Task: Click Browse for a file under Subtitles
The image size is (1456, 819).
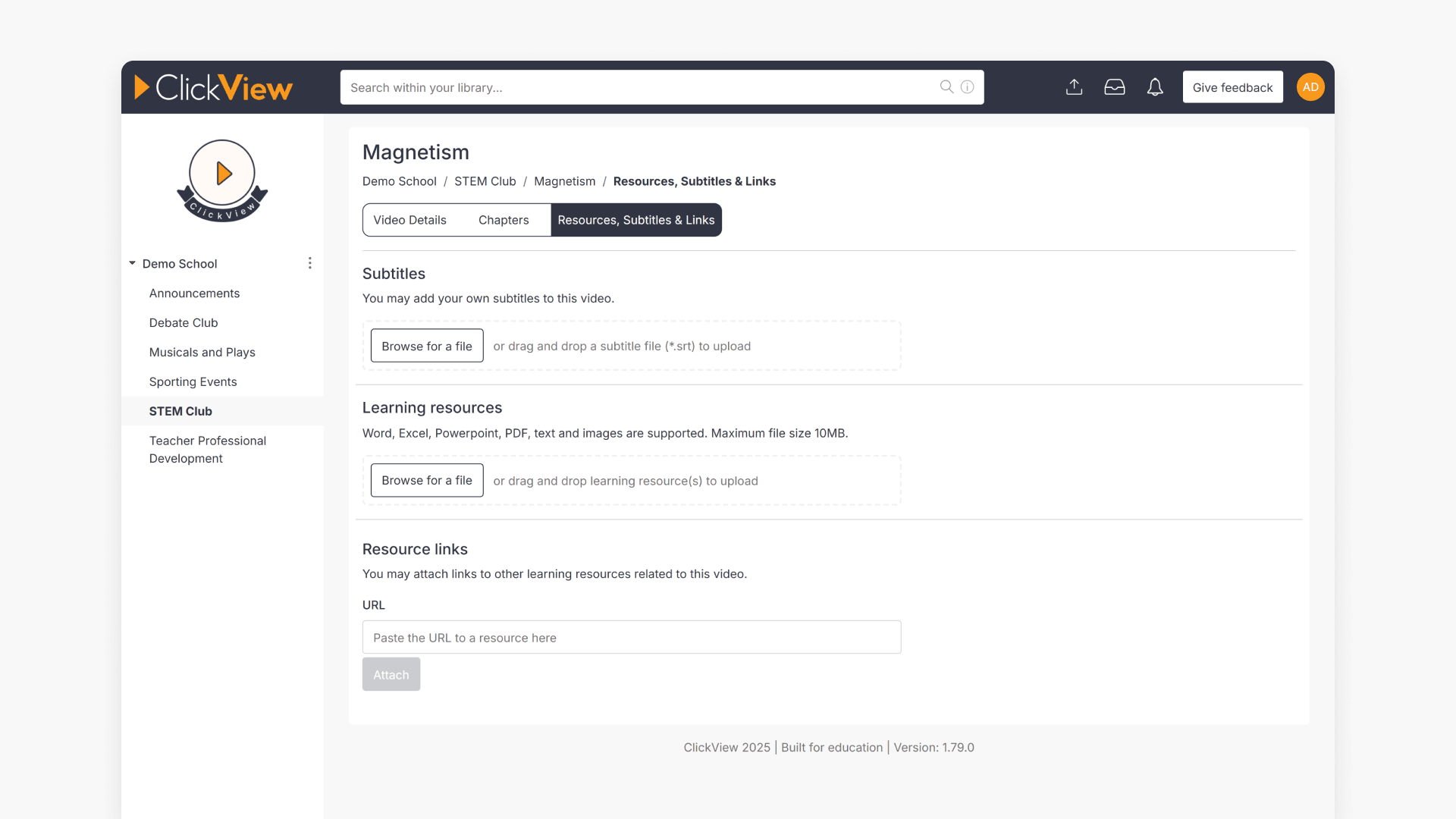Action: 426,345
